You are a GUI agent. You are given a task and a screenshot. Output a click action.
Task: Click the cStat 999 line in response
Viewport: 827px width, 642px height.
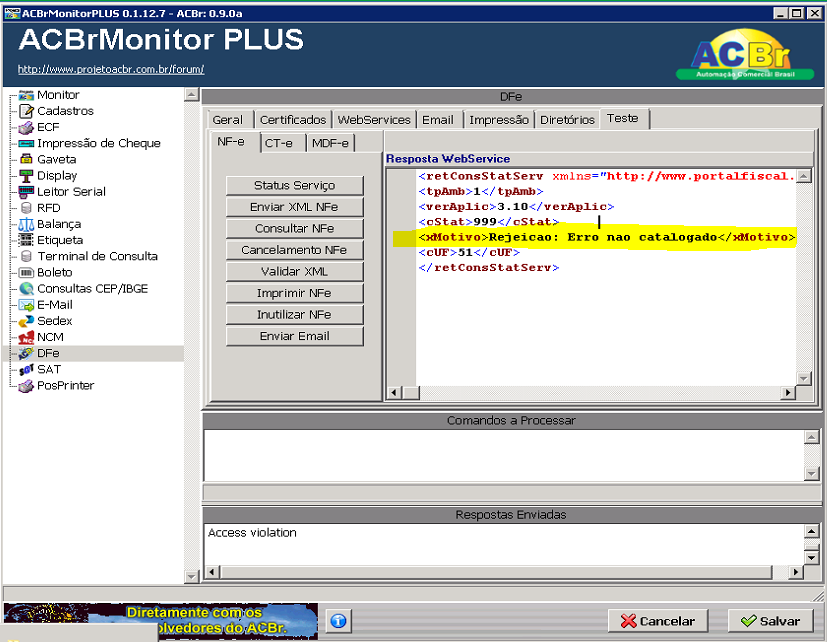488,222
